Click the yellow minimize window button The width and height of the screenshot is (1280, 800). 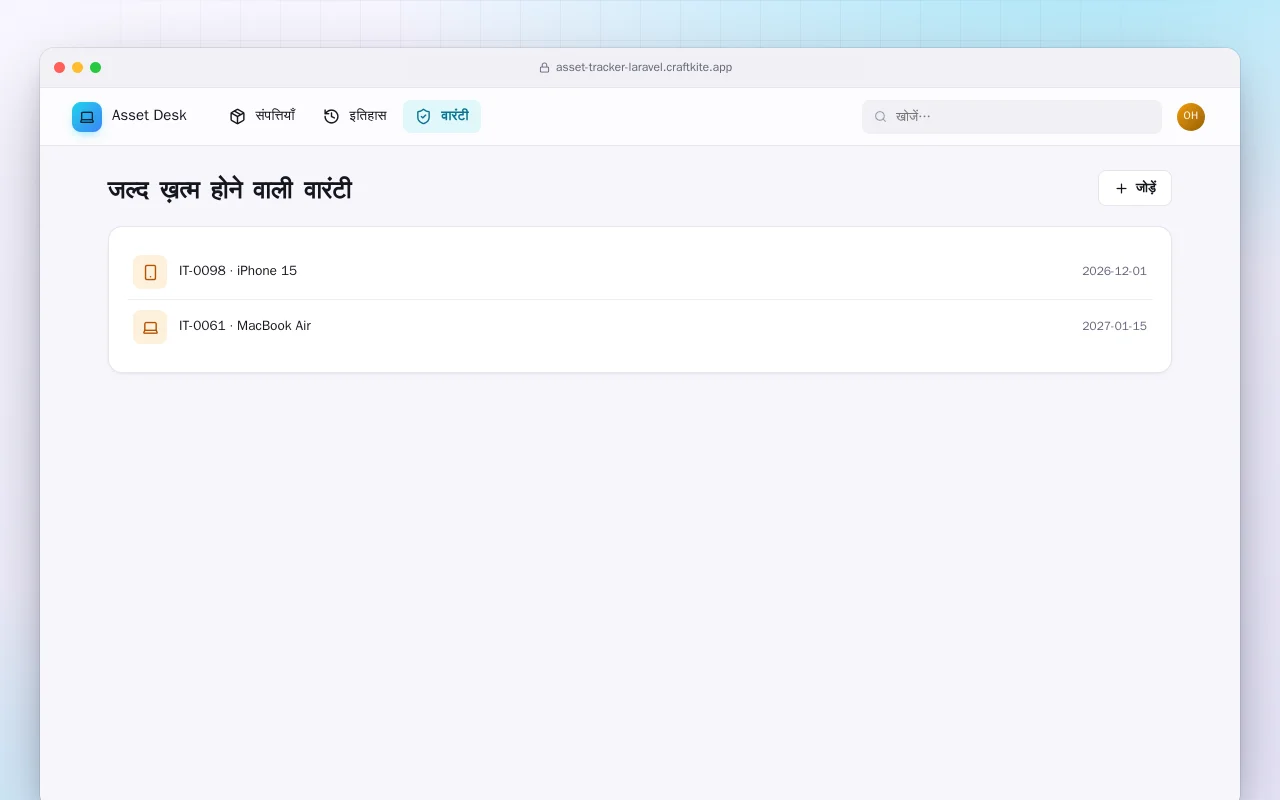point(77,68)
